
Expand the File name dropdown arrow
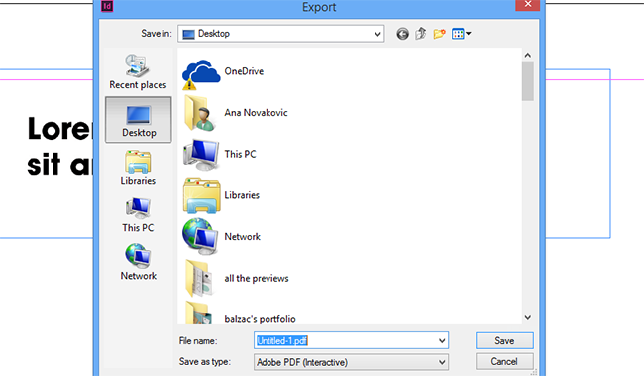click(x=442, y=341)
